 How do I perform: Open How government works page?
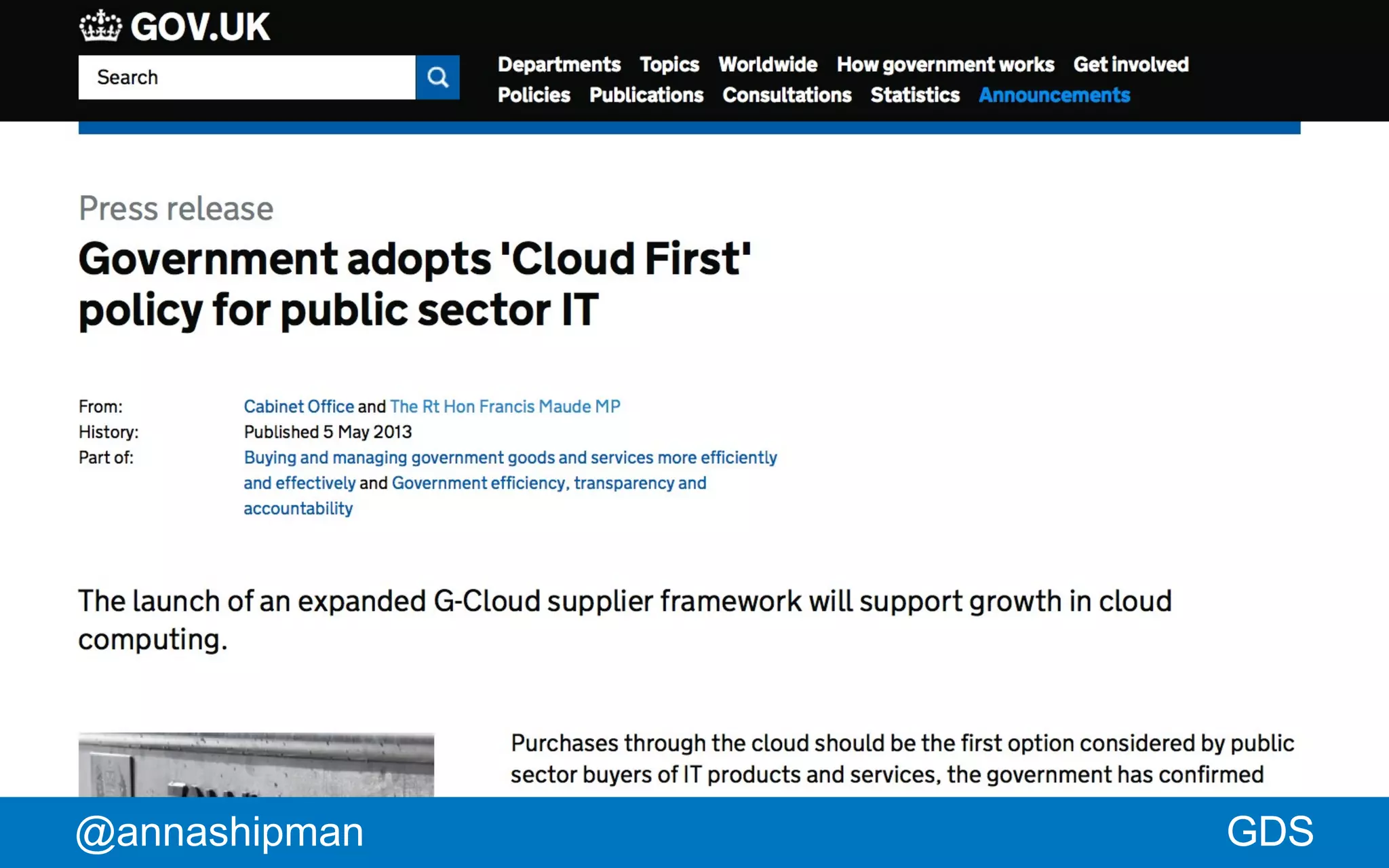(945, 64)
